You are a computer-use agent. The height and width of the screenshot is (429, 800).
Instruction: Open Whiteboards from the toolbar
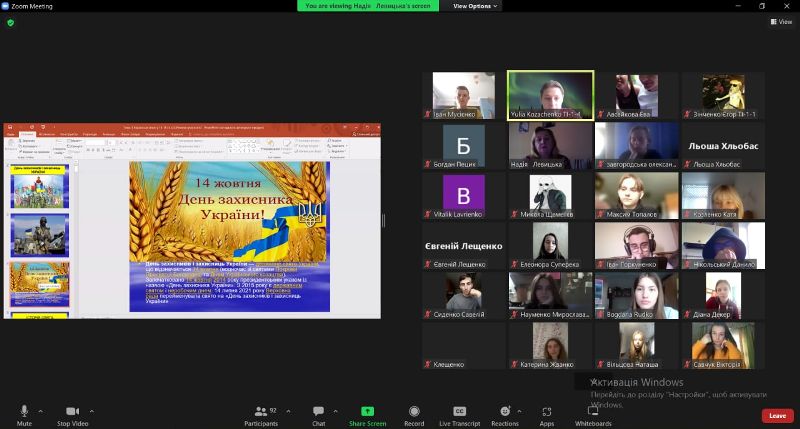pos(593,412)
